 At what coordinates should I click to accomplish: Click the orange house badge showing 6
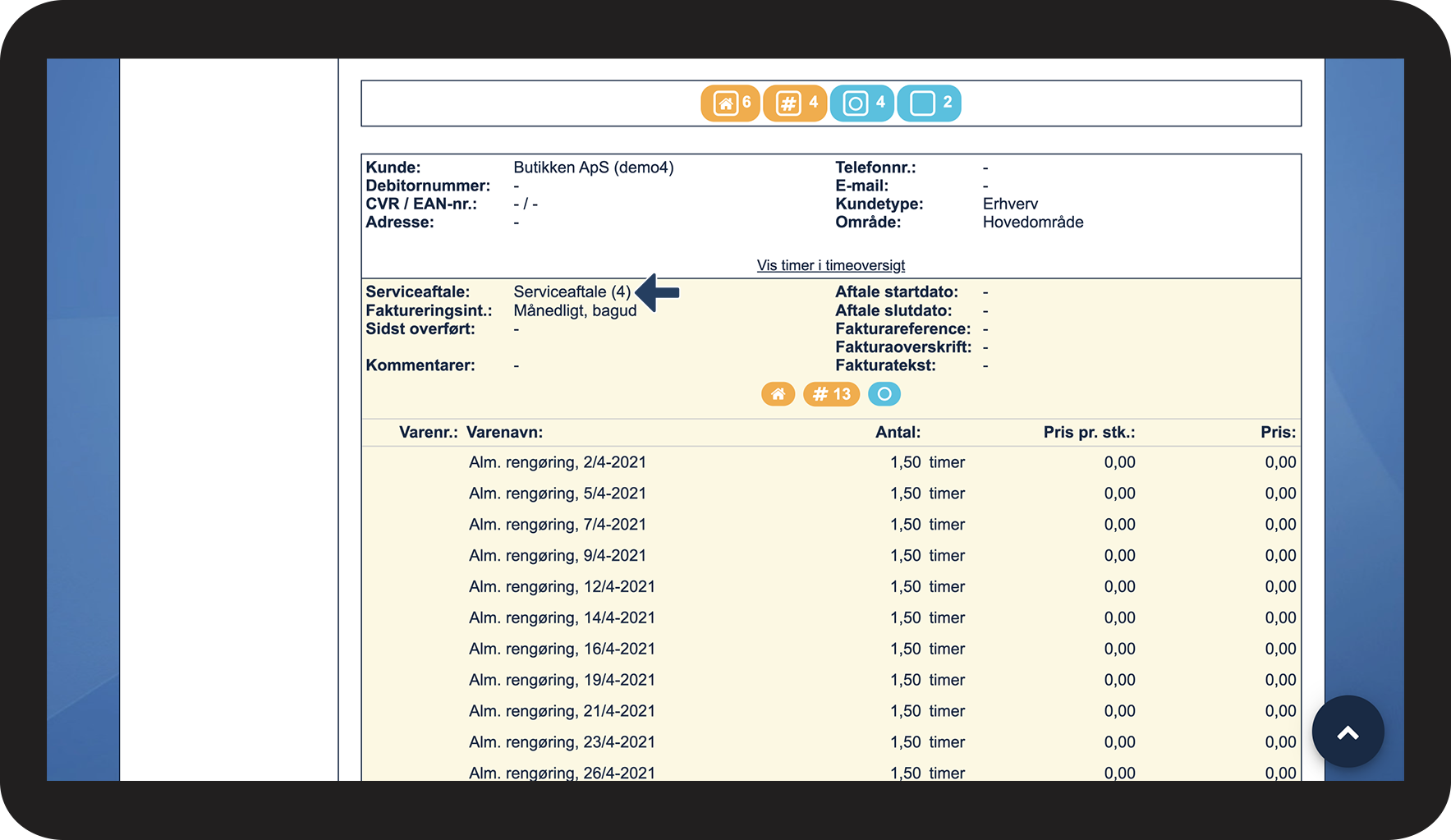[x=730, y=103]
